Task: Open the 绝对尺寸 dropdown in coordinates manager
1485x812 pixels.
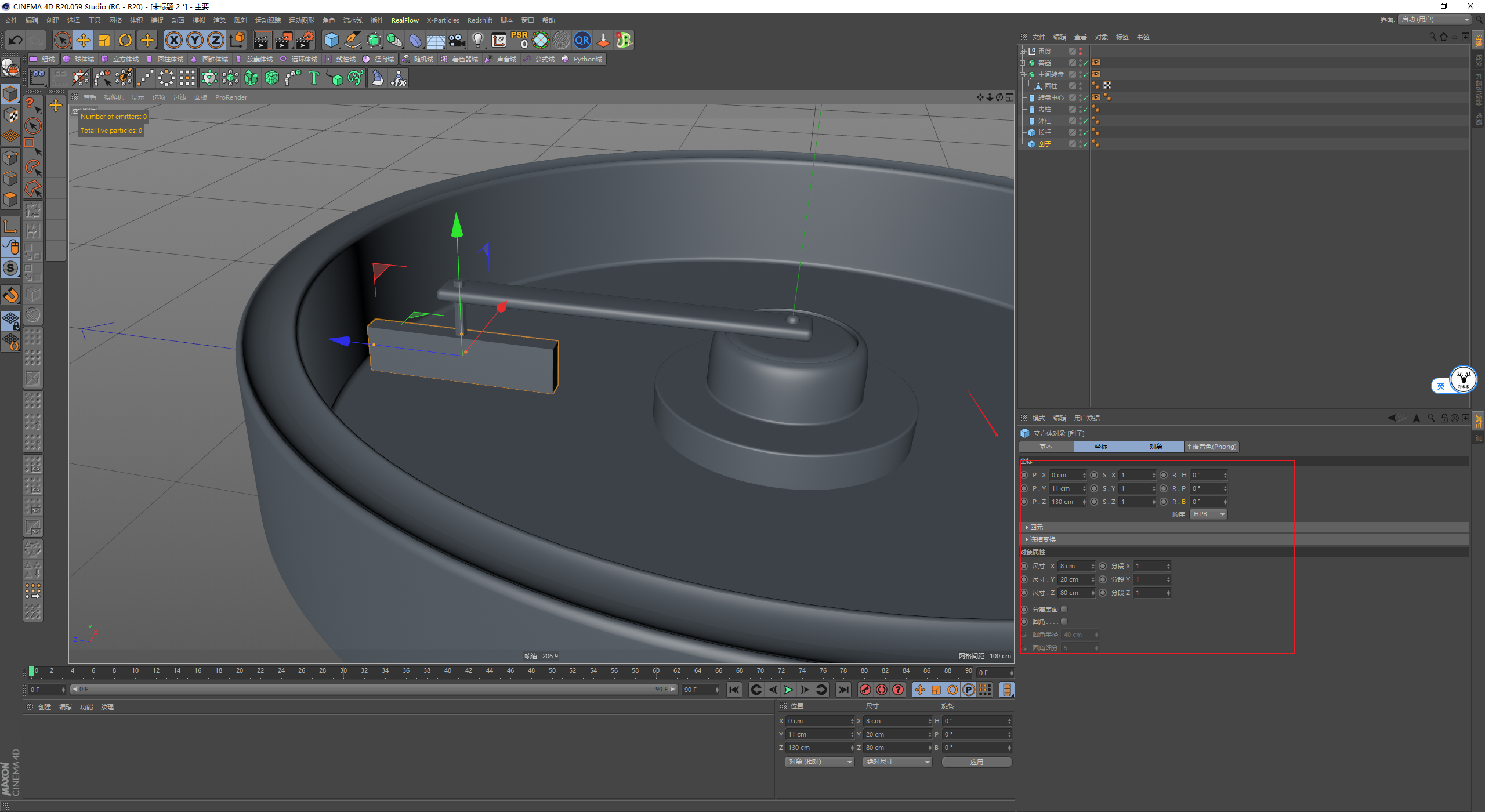Action: point(897,762)
